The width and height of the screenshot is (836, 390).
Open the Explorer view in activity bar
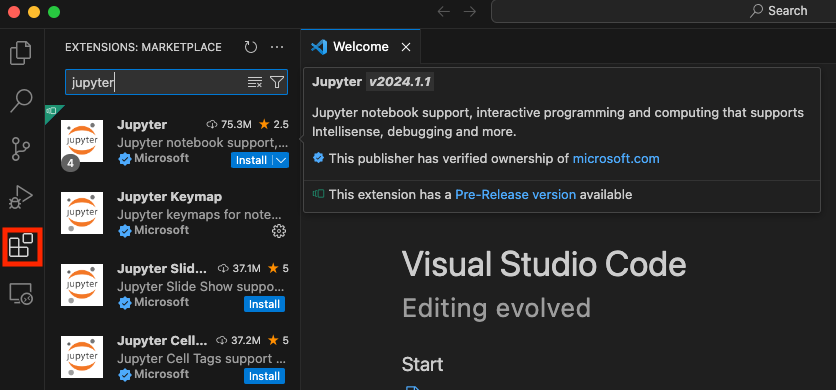[x=21, y=52]
